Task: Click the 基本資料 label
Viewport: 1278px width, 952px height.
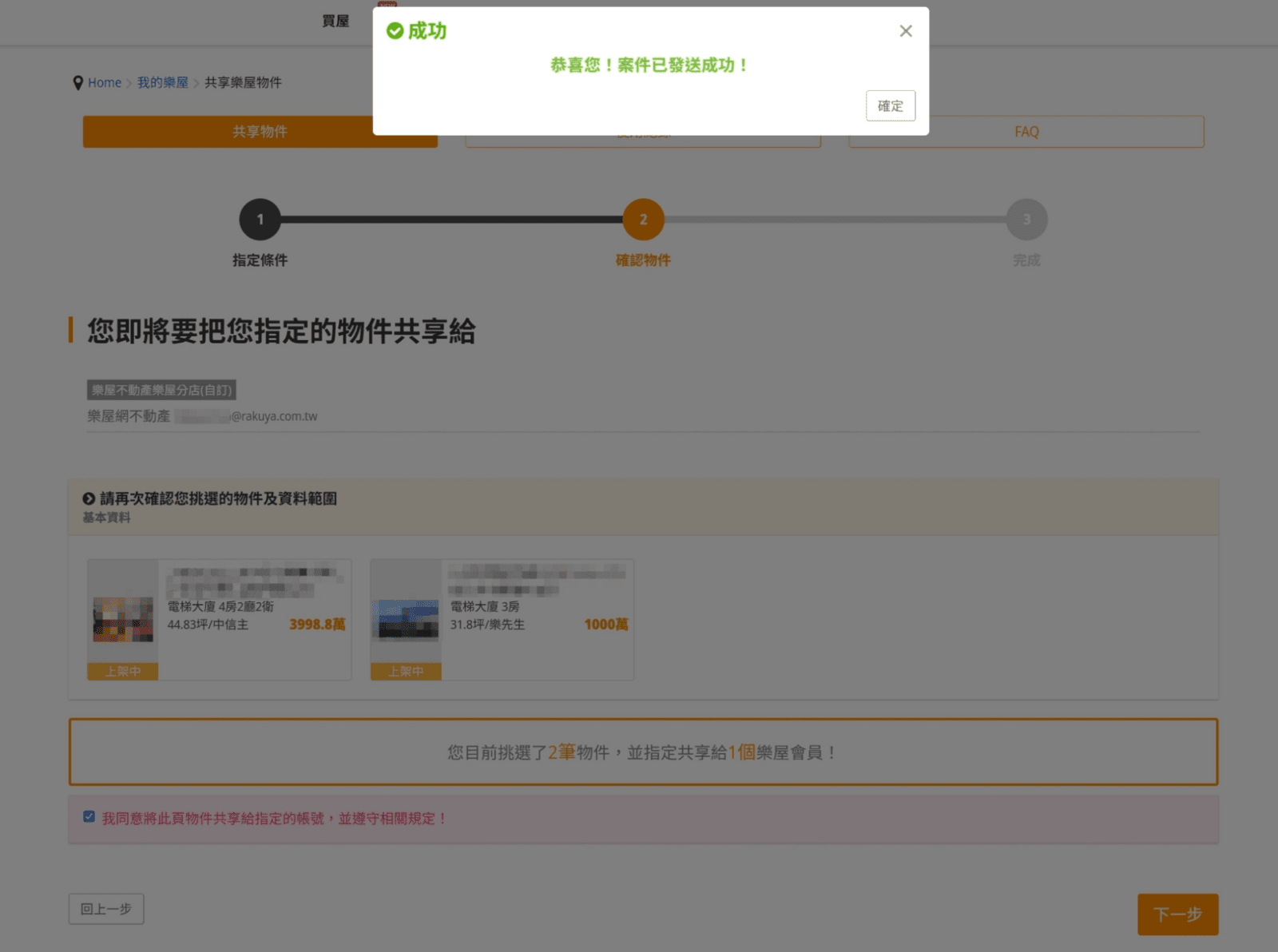Action: [106, 518]
